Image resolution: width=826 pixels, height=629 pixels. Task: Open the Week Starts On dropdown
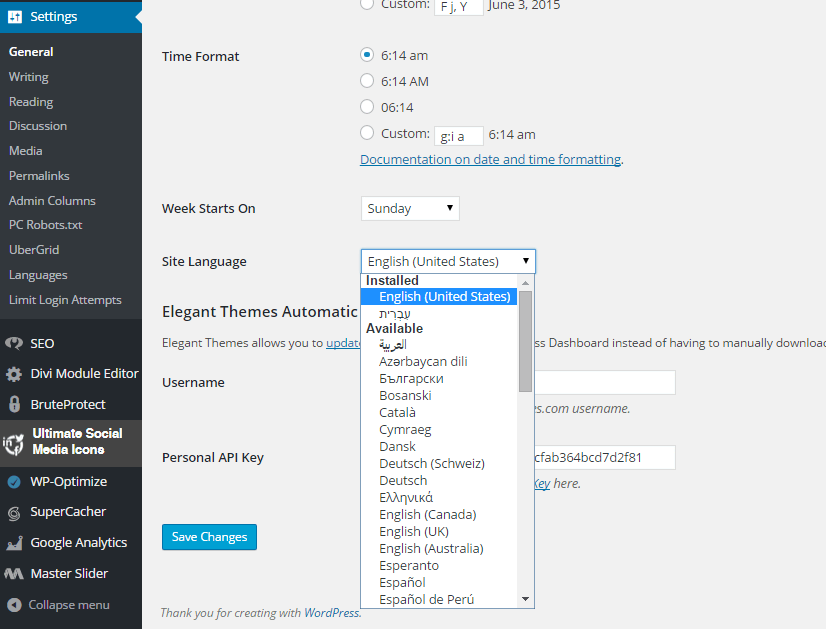(409, 208)
